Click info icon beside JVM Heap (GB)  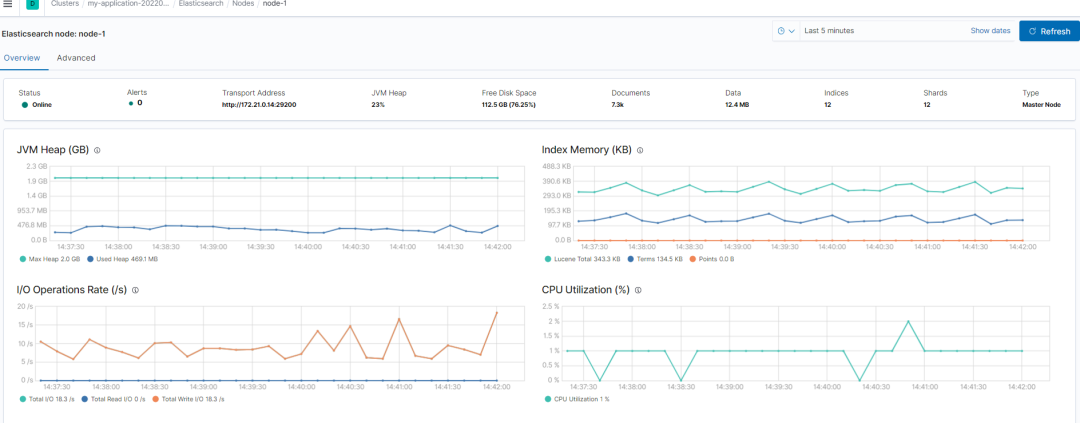point(97,150)
